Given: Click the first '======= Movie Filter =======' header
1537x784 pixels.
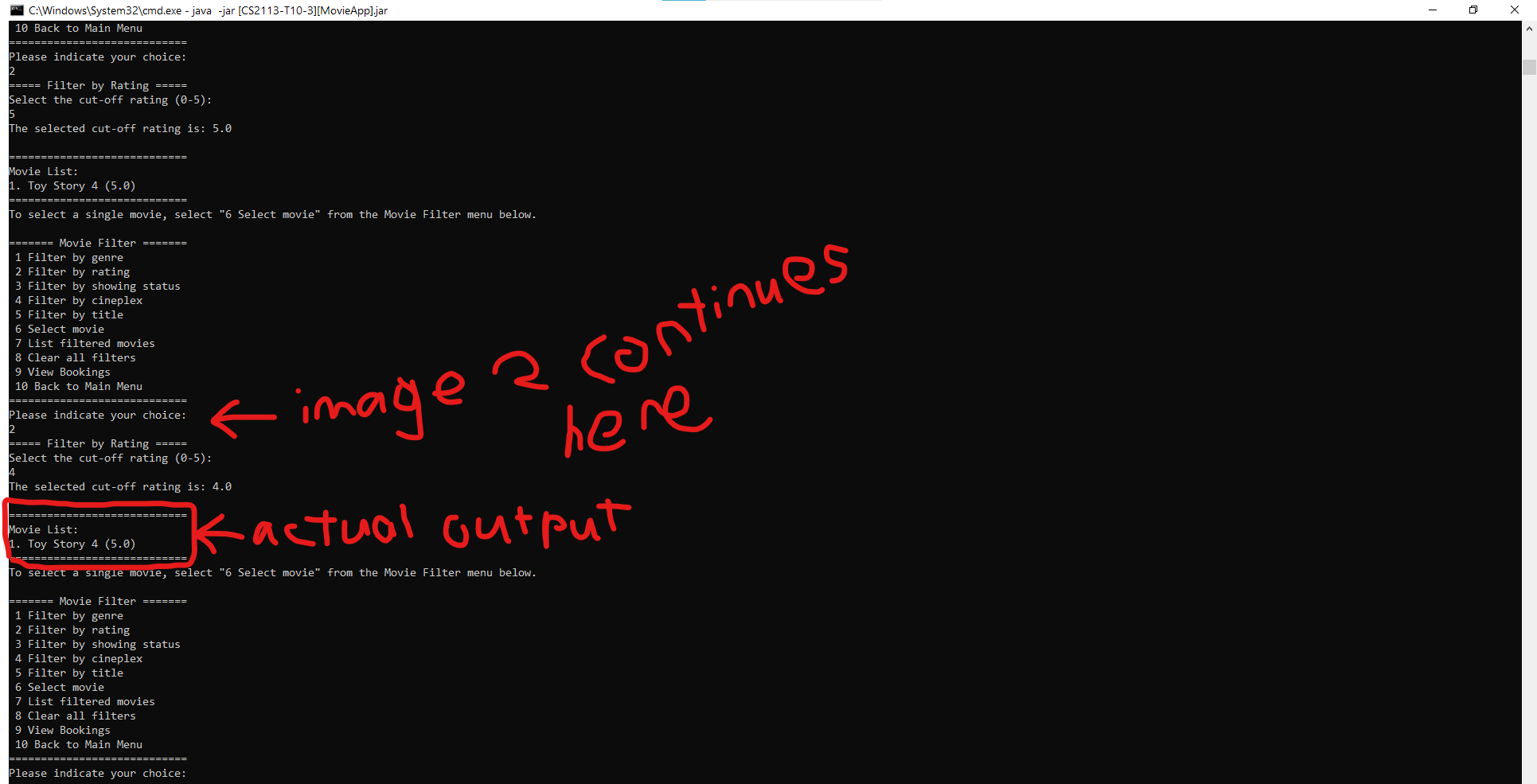Looking at the screenshot, I should [98, 244].
